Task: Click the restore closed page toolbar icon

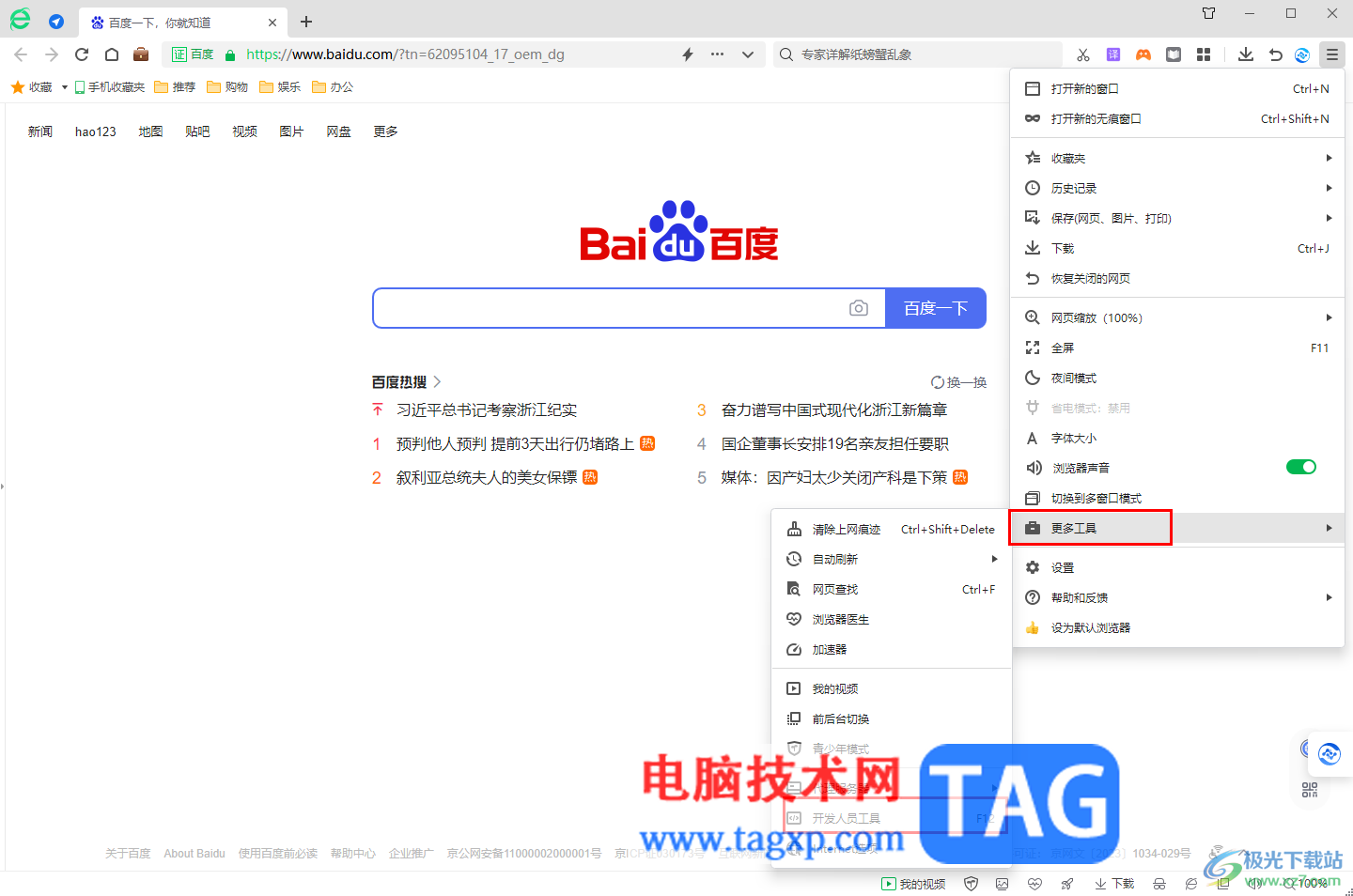Action: point(1275,54)
